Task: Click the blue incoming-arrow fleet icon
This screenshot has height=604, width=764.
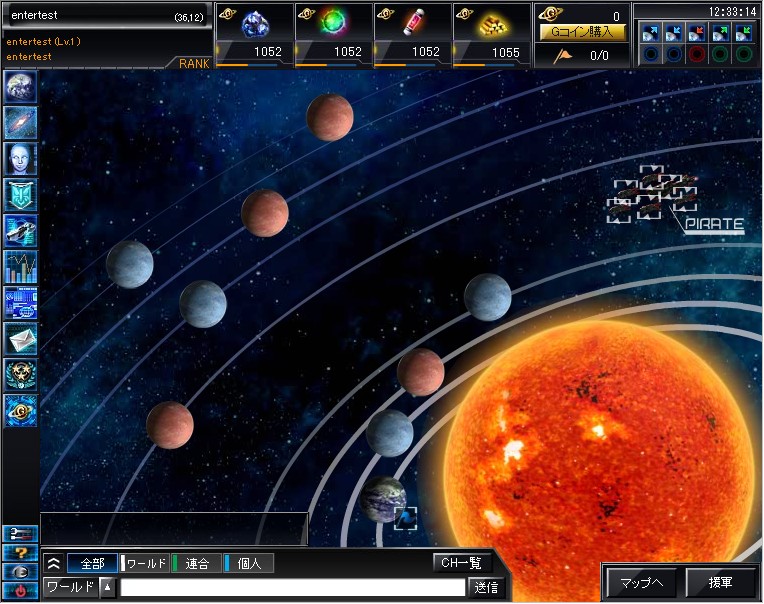Action: 674,33
